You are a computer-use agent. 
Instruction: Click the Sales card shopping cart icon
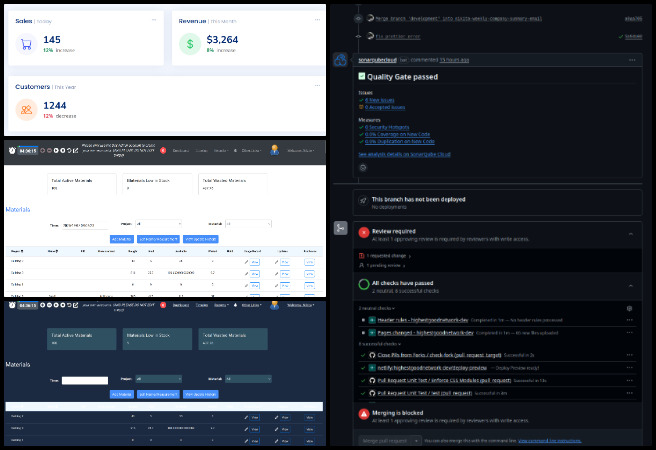[29, 44]
